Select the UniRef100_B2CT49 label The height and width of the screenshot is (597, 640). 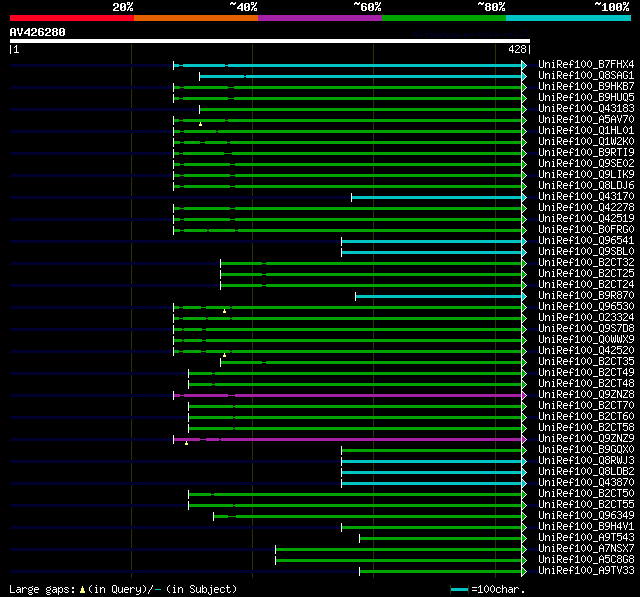[586, 373]
